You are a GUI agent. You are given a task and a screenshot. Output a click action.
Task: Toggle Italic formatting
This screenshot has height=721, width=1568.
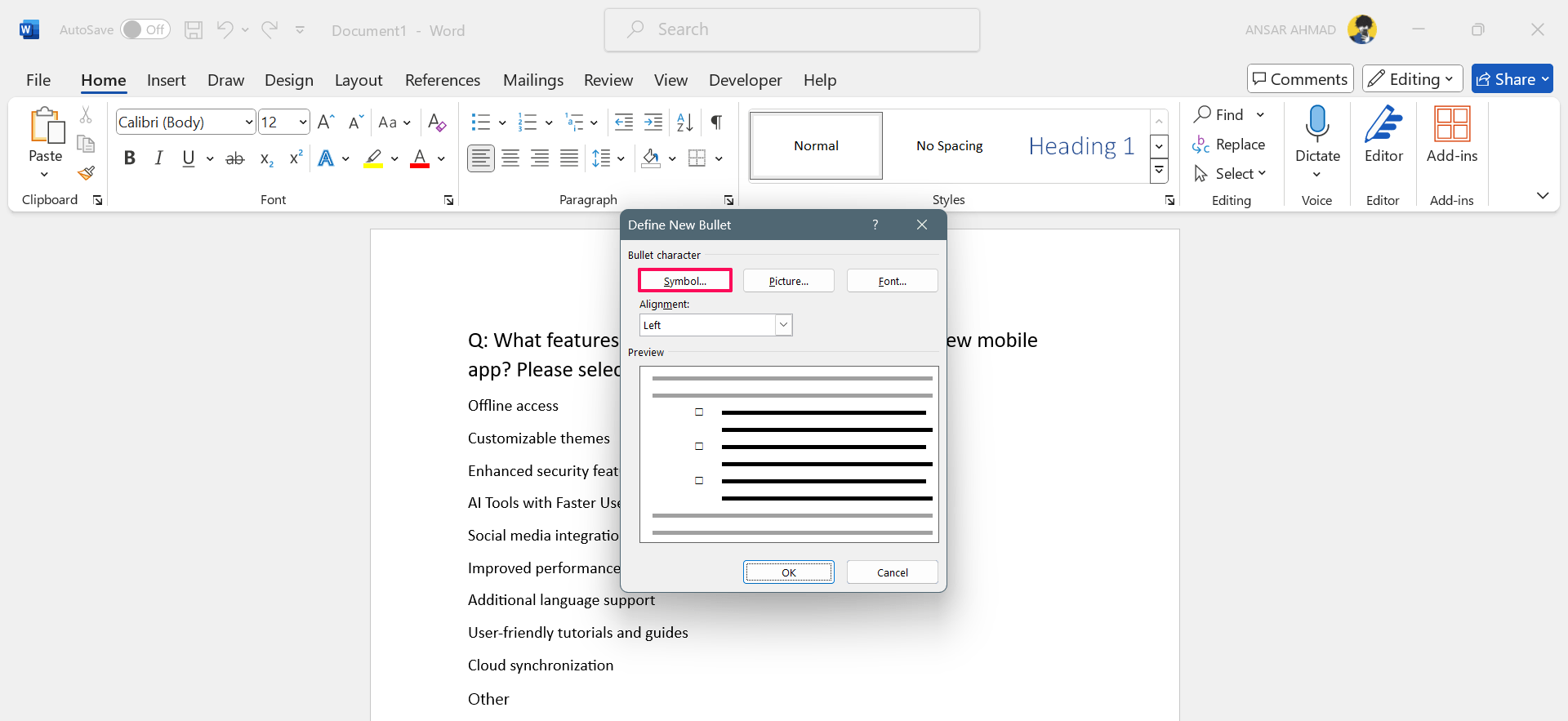(158, 158)
